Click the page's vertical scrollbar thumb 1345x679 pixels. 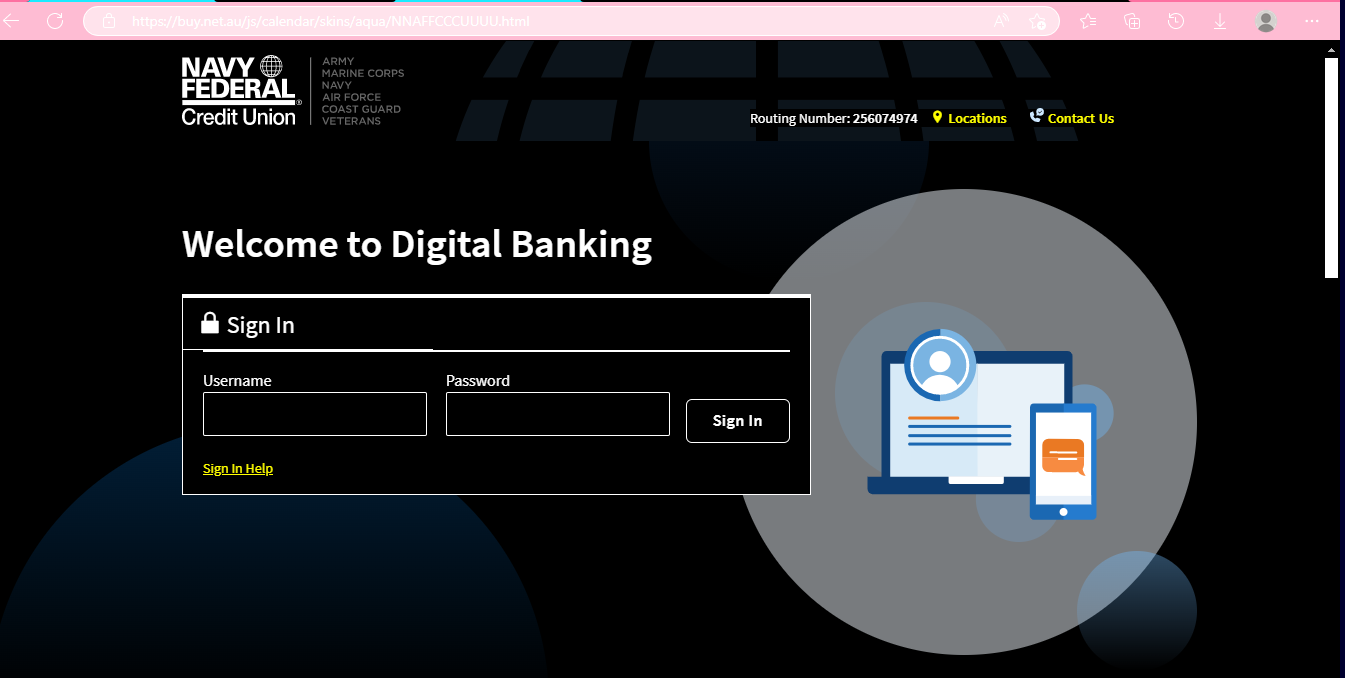click(x=1331, y=167)
